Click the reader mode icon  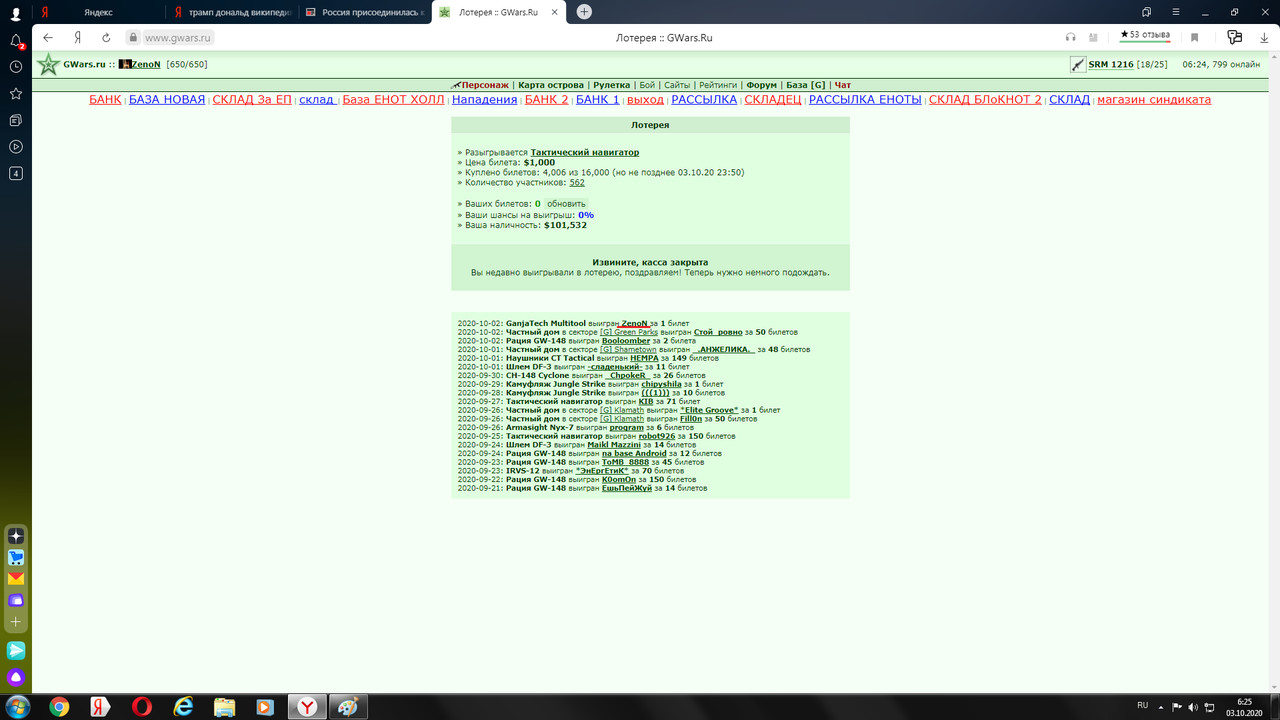(1093, 37)
